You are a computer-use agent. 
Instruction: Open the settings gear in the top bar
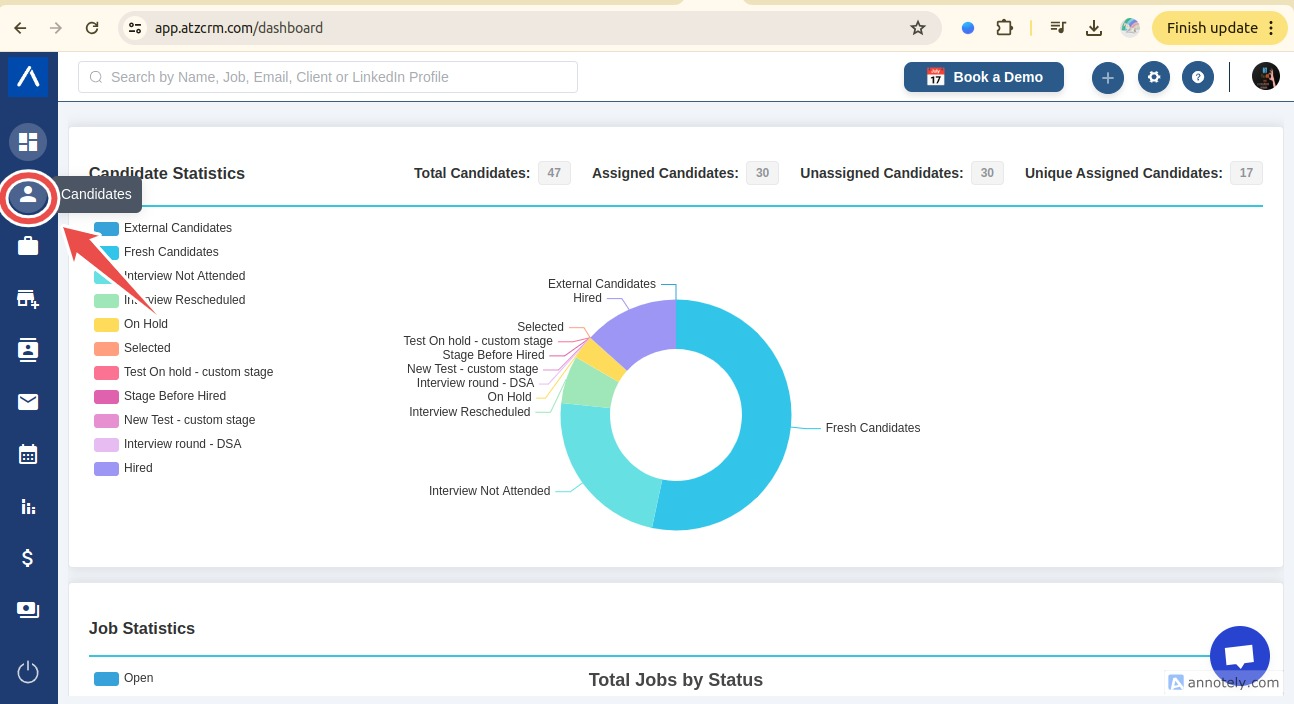click(x=1154, y=77)
